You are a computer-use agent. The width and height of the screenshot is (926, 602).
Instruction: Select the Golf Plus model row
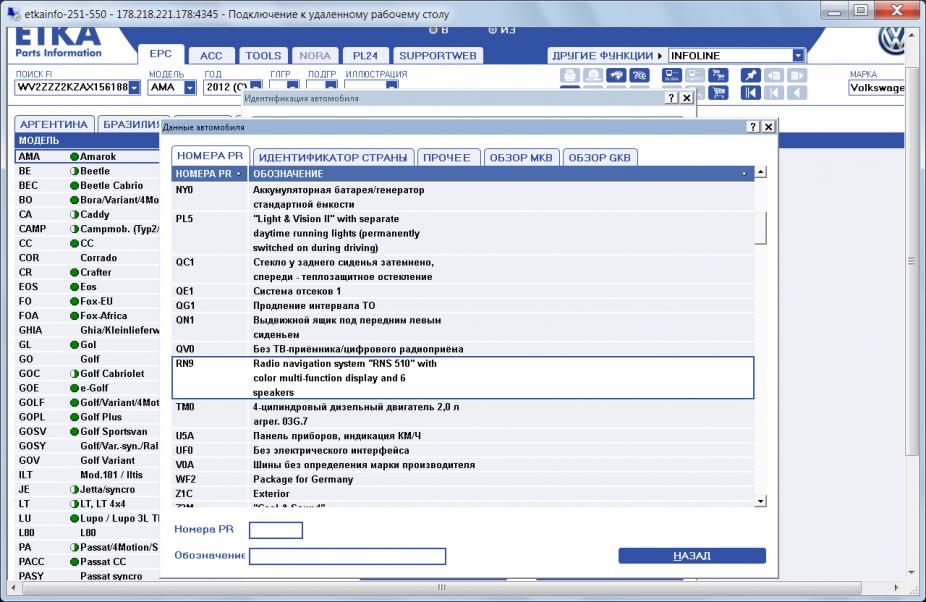click(87, 417)
